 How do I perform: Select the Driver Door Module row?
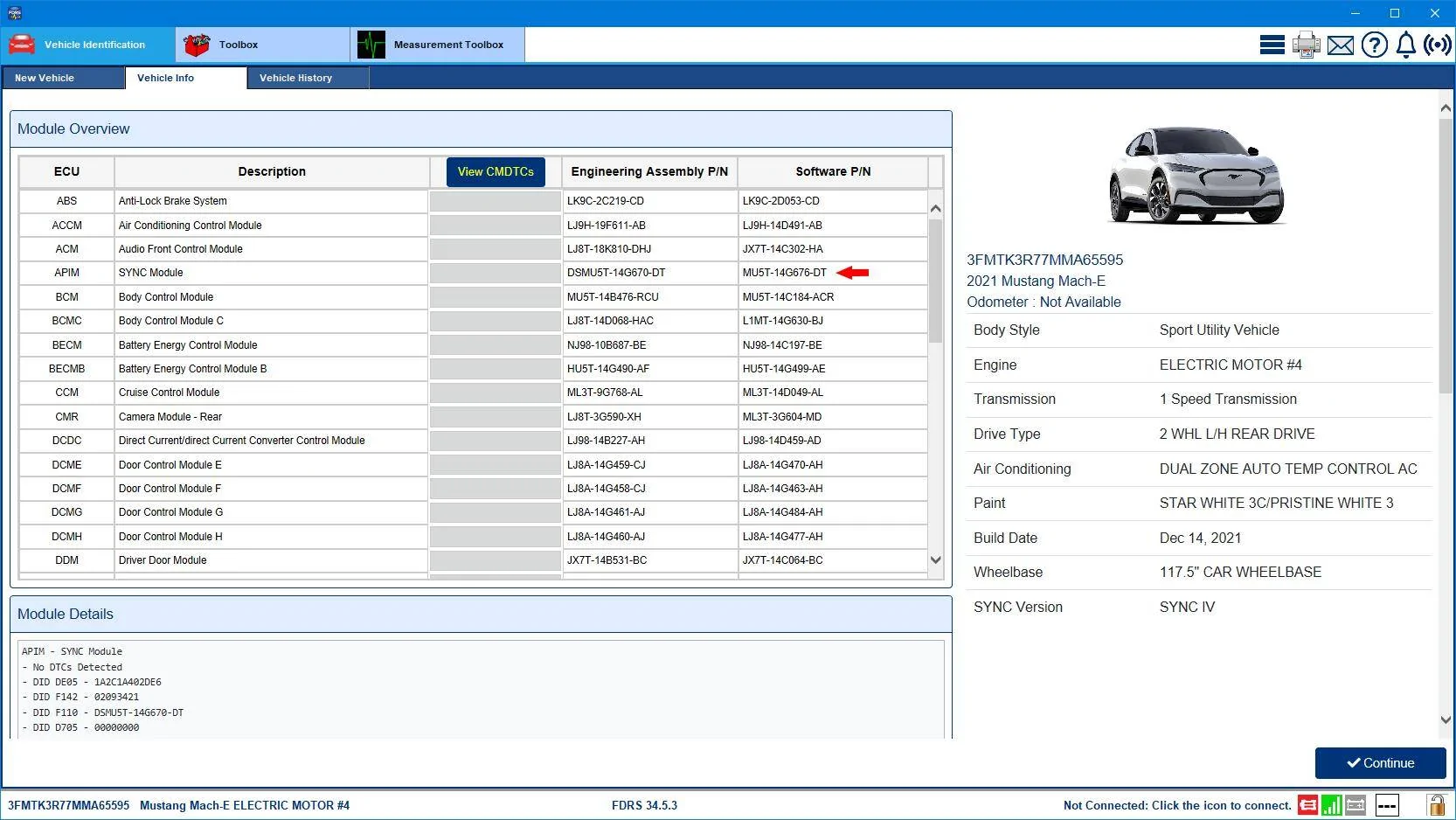pyautogui.click(x=473, y=560)
